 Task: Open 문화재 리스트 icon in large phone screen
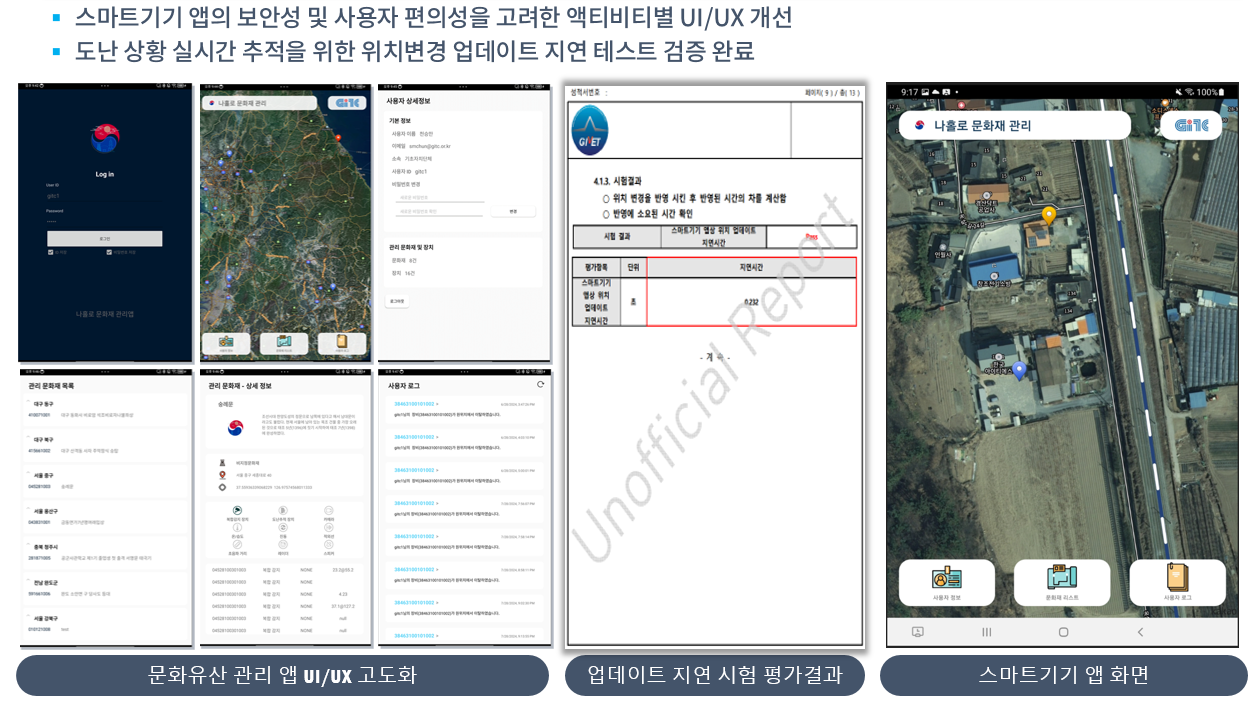point(1061,582)
